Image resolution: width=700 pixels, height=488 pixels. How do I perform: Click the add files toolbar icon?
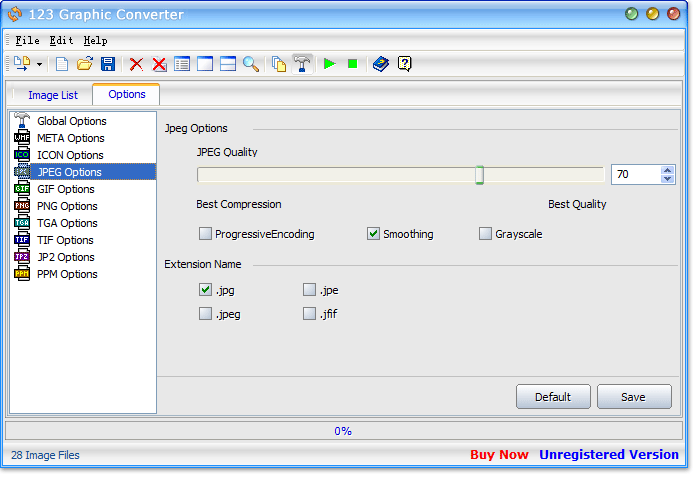[x=21, y=64]
